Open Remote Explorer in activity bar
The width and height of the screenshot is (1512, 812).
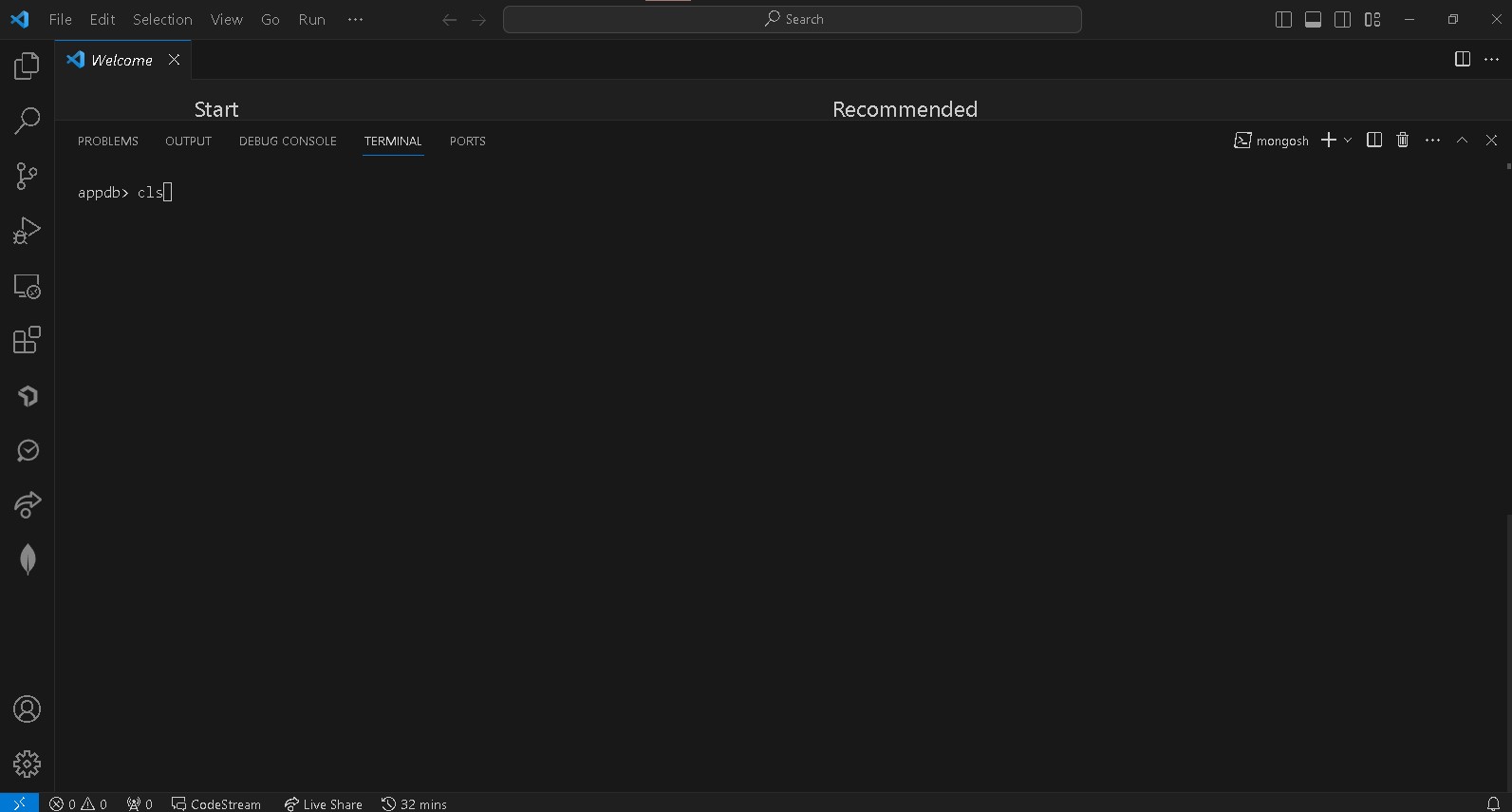[x=27, y=286]
